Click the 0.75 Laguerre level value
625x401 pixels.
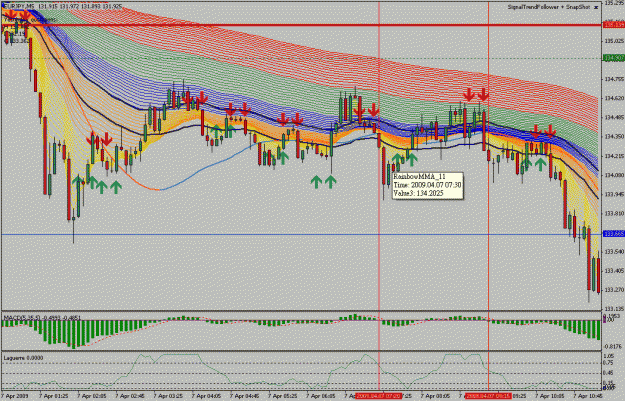coord(608,363)
